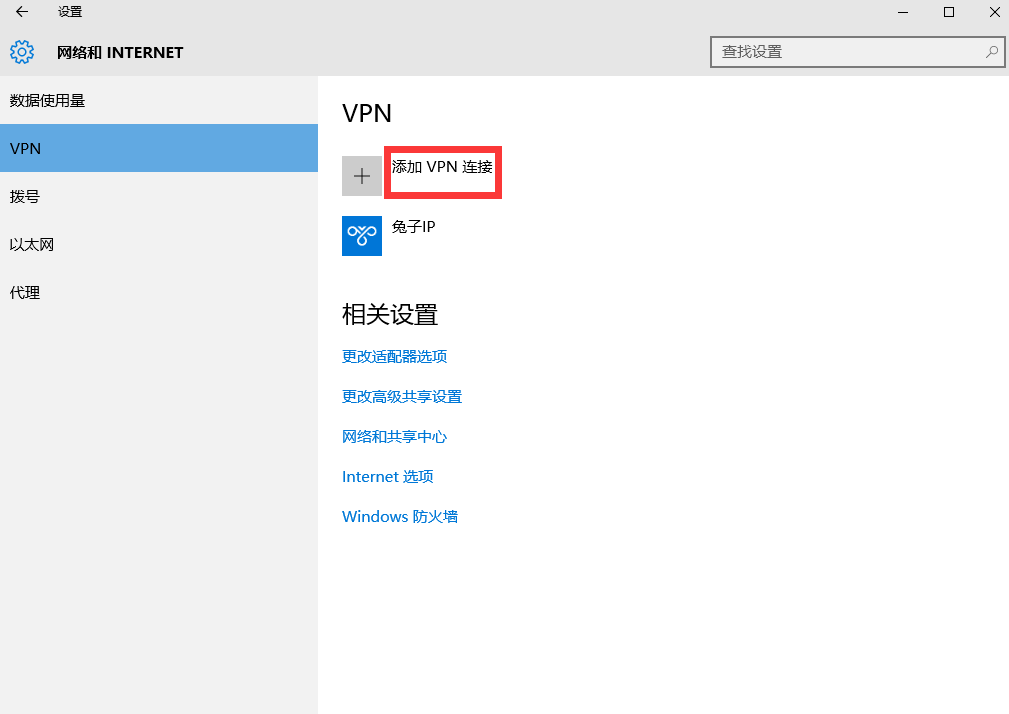This screenshot has height=714, width=1009.
Task: Select the 兔子IP VPN connection icon
Action: pyautogui.click(x=362, y=236)
